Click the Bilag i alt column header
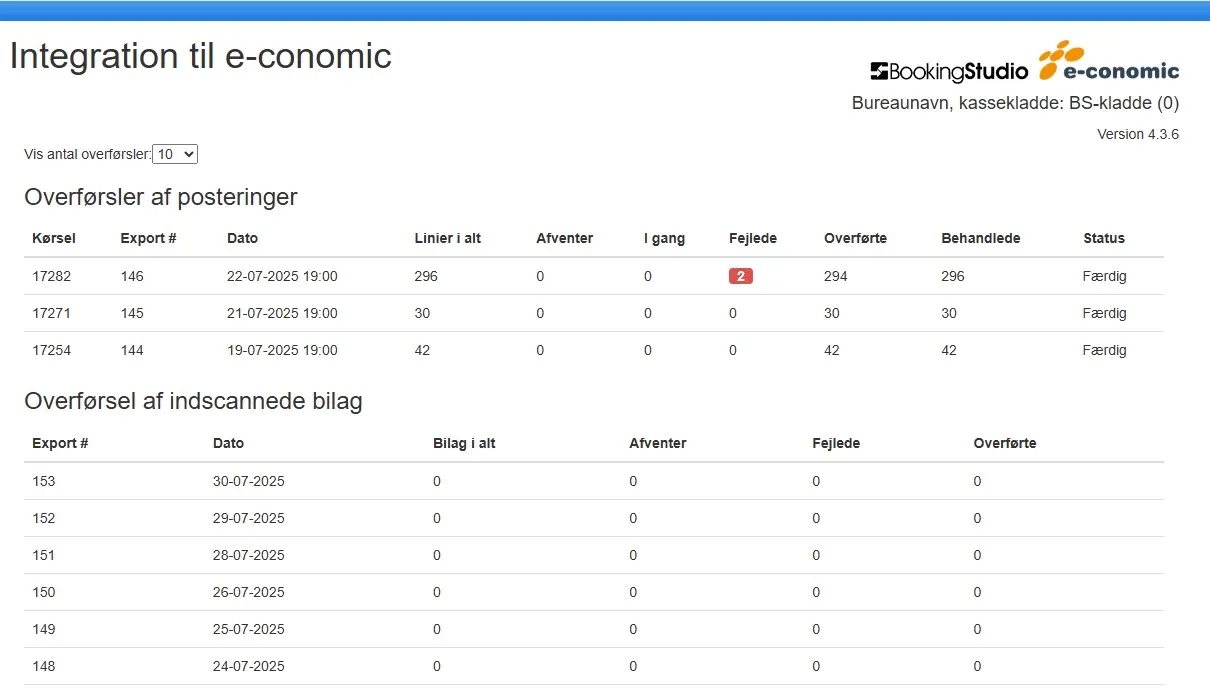Viewport: 1210px width, 697px height. click(x=464, y=443)
